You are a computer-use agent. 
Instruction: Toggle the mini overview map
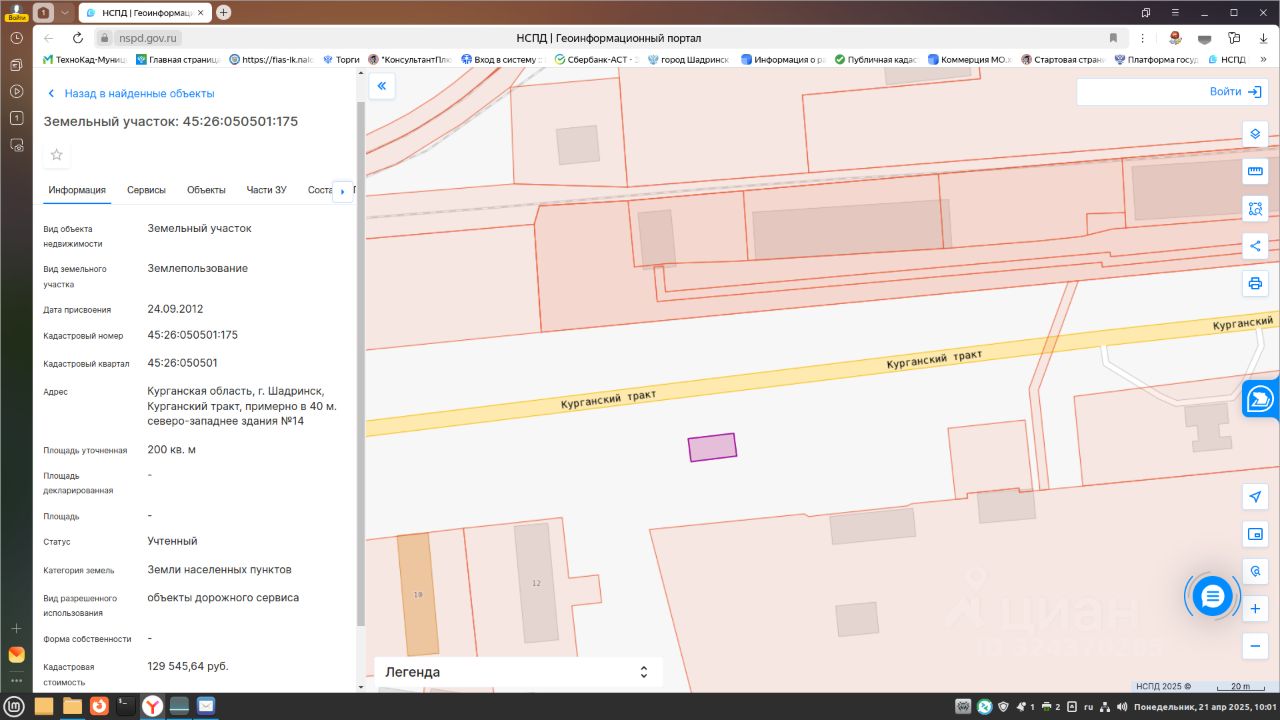1255,534
